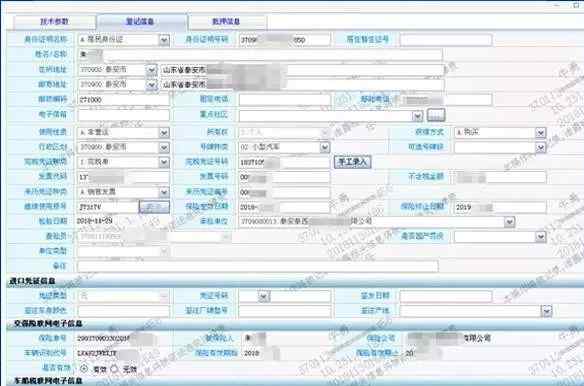584x386 pixels.
Task: Click the 电子信箱 input field
Action: click(x=124, y=115)
